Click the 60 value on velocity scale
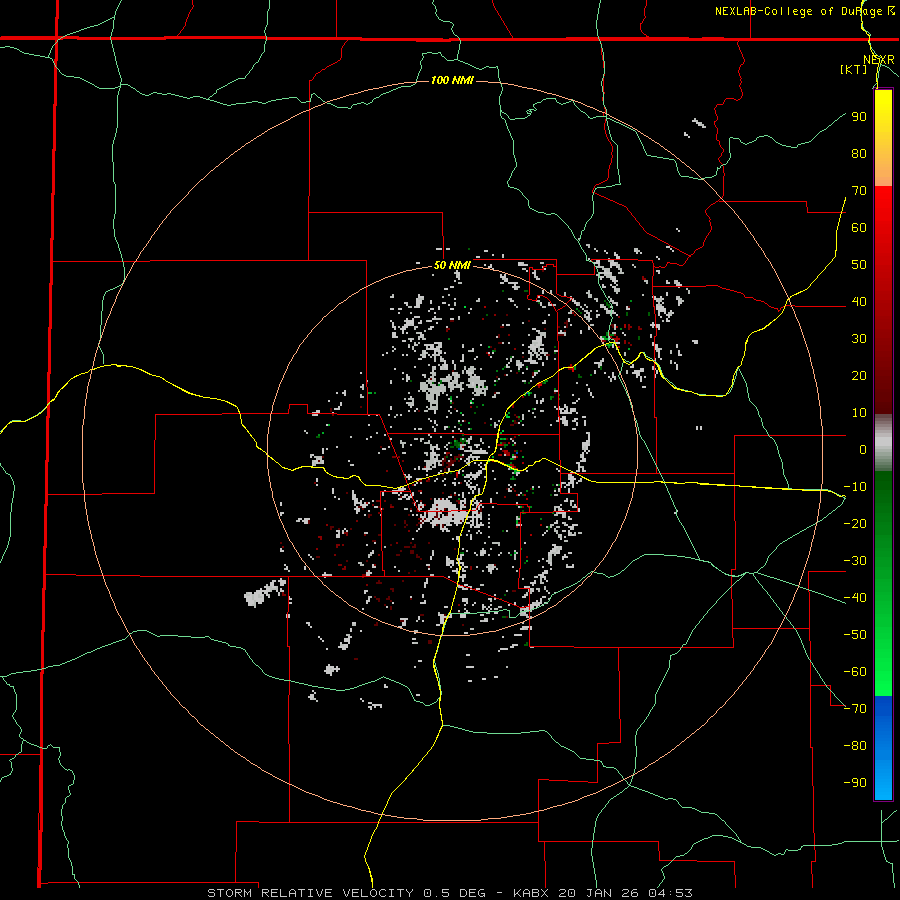The height and width of the screenshot is (900, 900). [859, 227]
